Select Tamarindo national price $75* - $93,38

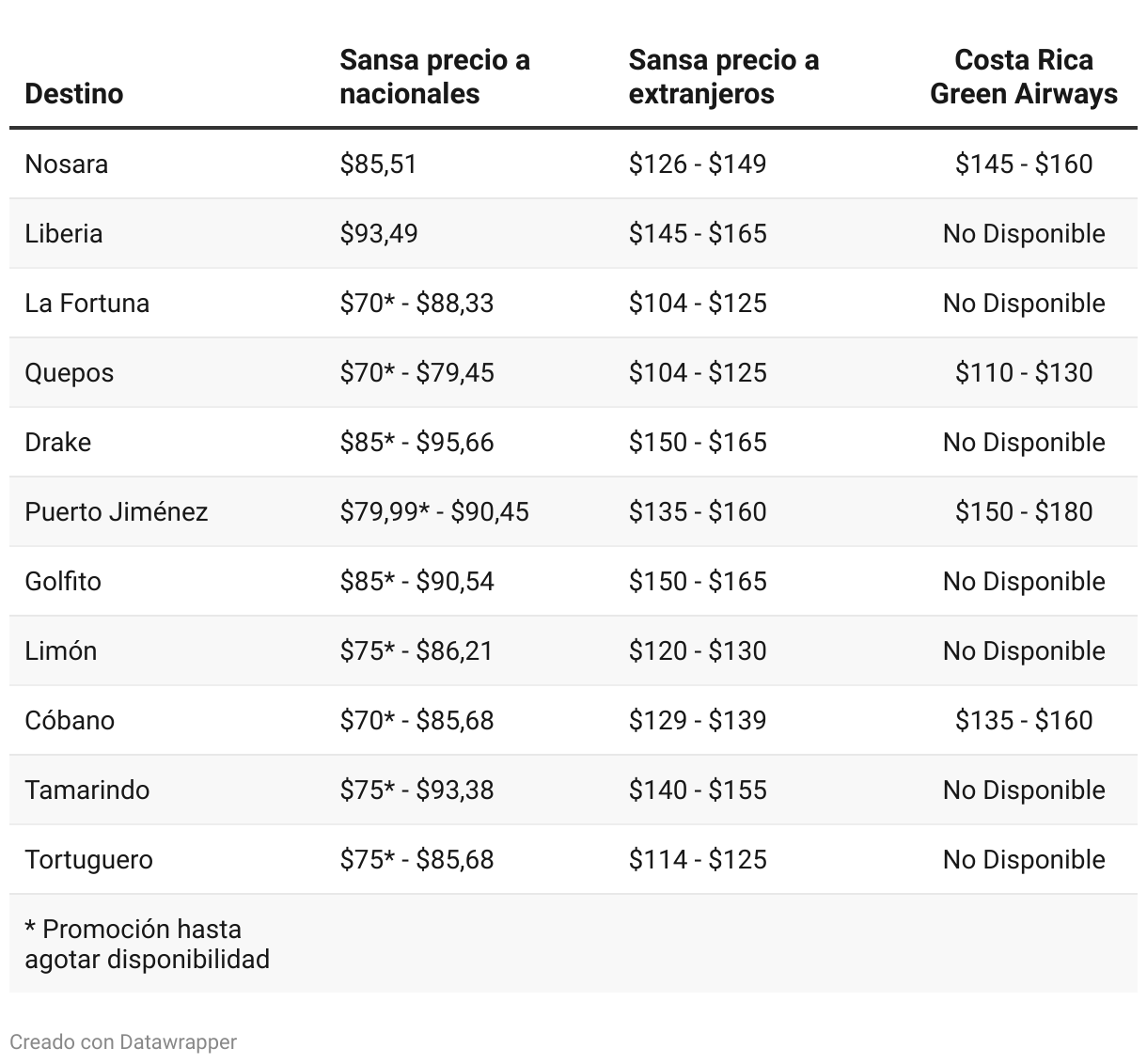pos(416,790)
